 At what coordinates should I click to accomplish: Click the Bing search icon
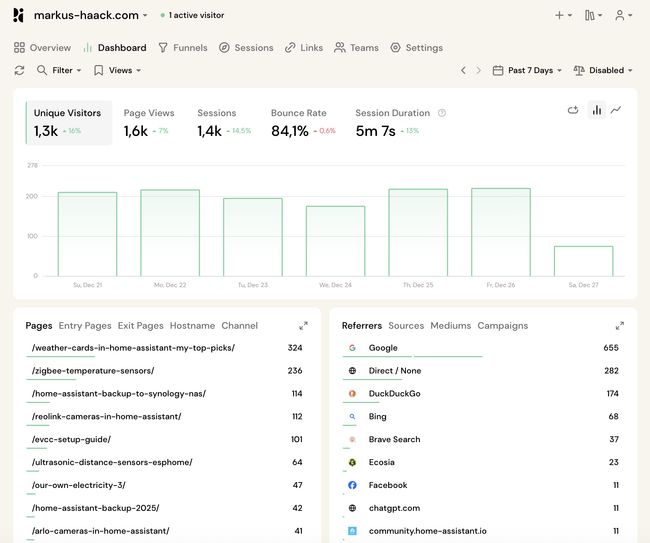pyautogui.click(x=352, y=416)
